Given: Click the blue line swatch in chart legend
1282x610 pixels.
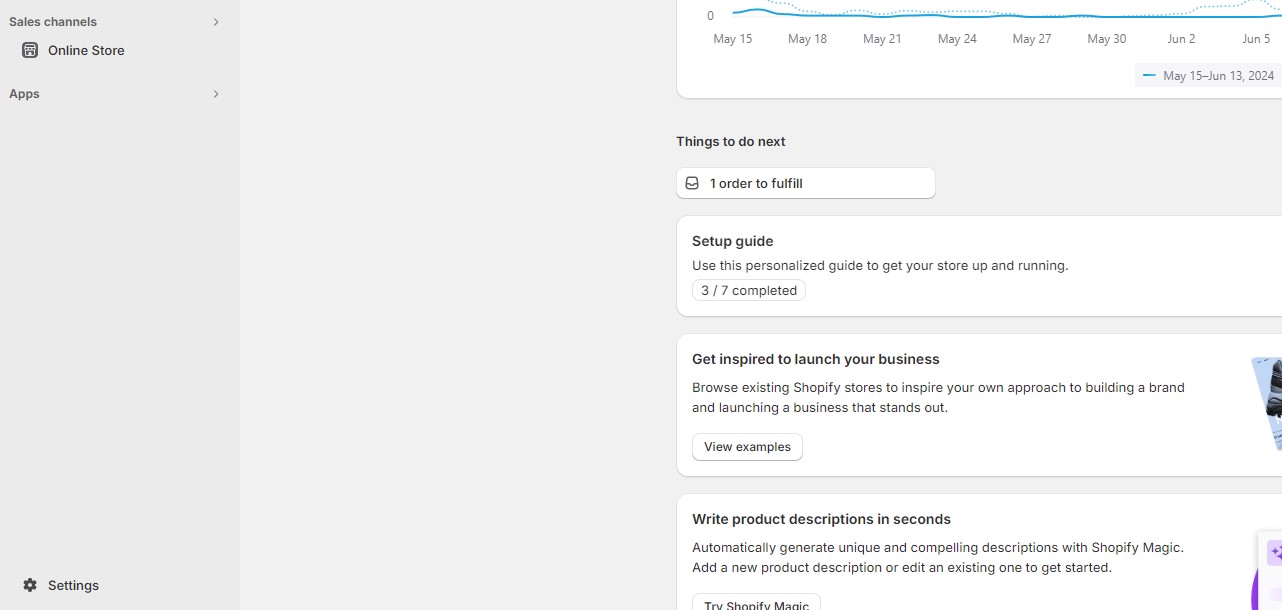Looking at the screenshot, I should (x=1149, y=76).
